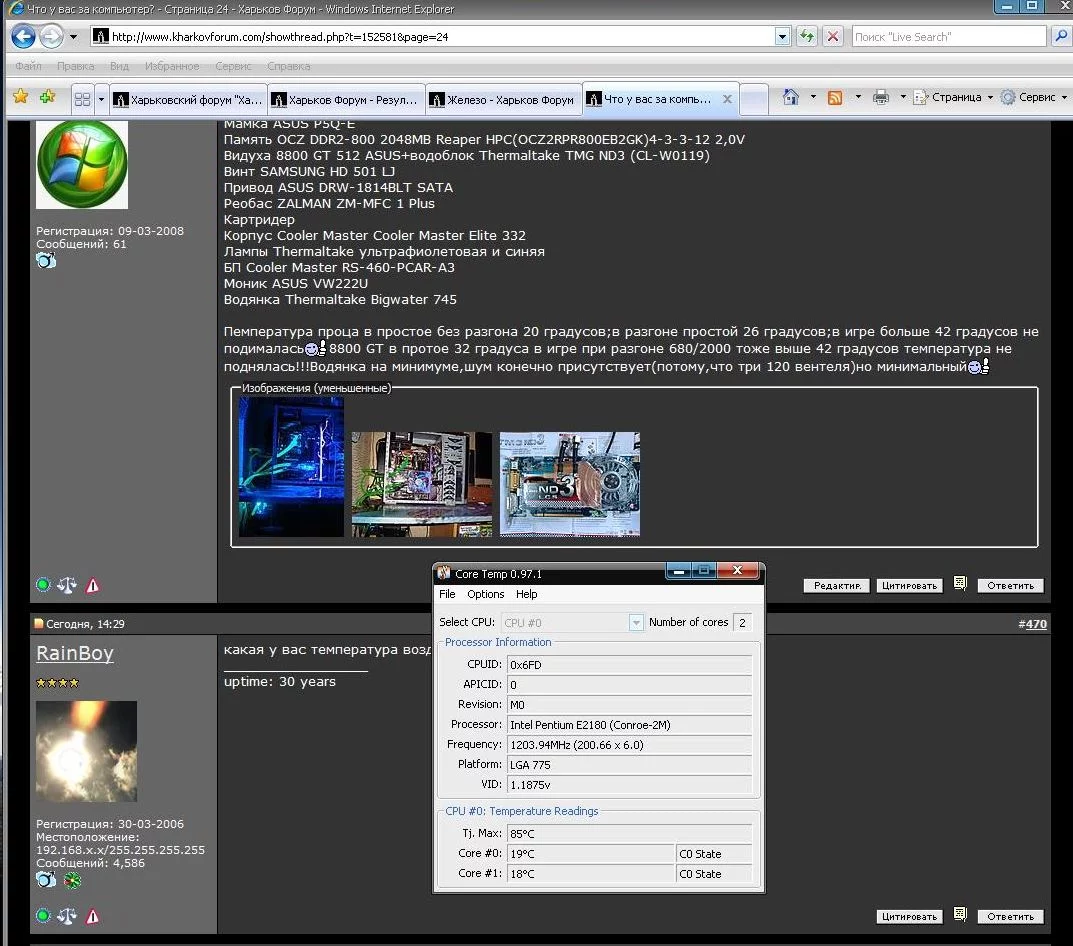
Task: Open a new blank tab
Action: (x=753, y=100)
